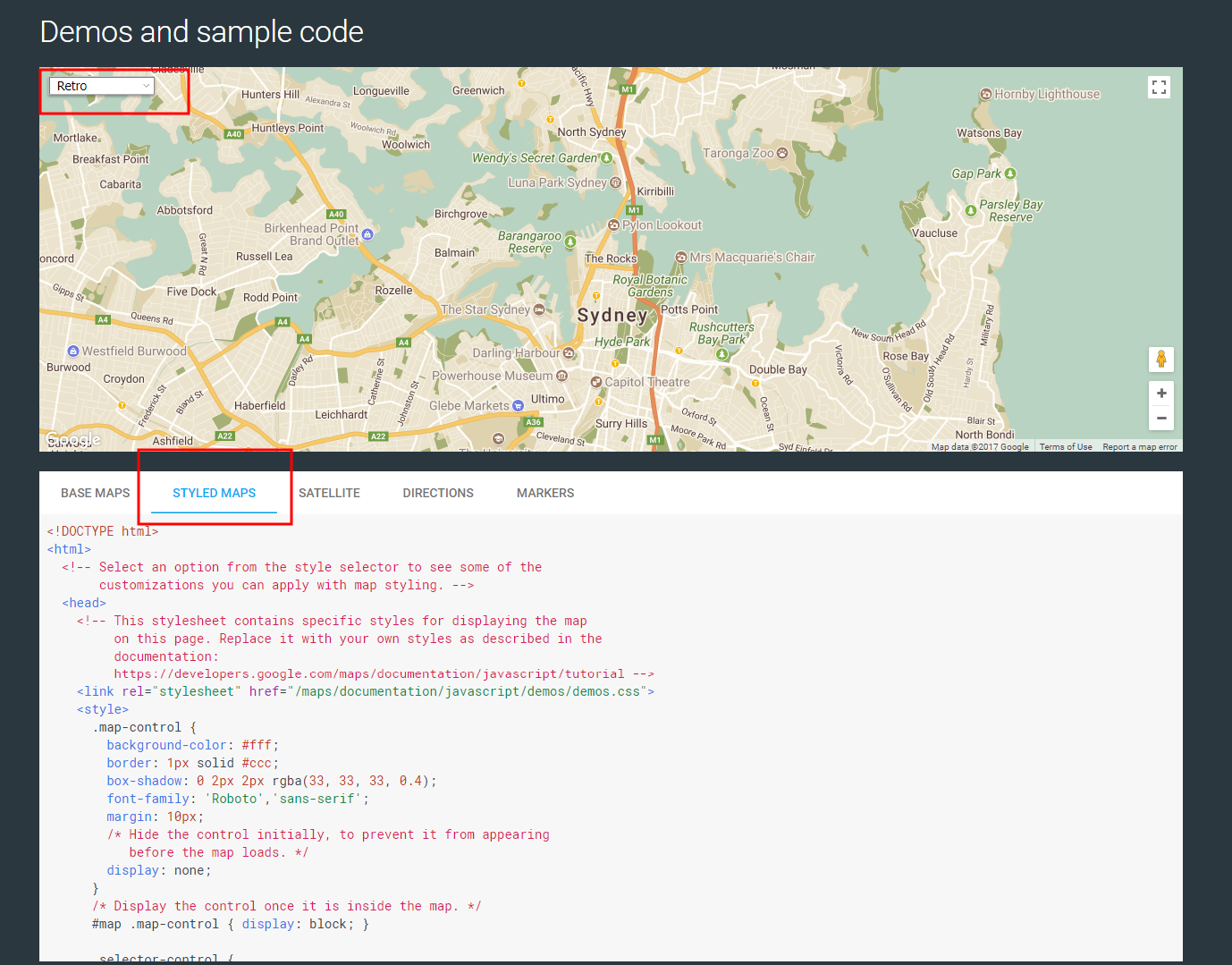Click the Google logo on the map

point(73,439)
